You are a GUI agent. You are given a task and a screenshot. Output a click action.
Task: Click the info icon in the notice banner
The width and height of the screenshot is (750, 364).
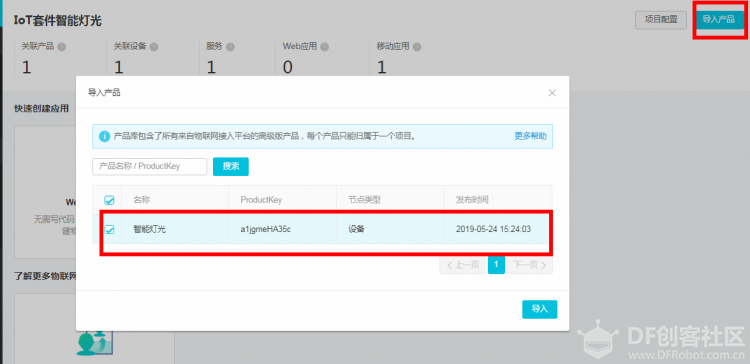pyautogui.click(x=104, y=136)
